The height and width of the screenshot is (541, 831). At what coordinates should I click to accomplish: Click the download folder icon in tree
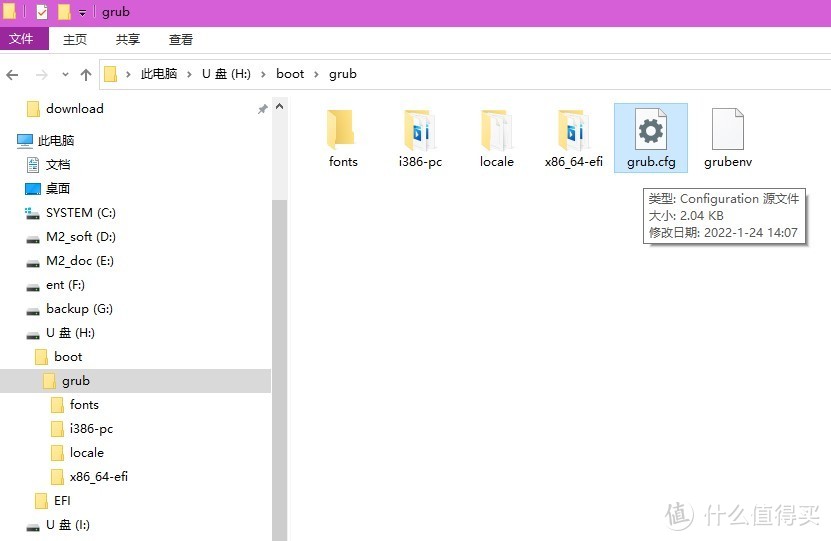click(33, 109)
